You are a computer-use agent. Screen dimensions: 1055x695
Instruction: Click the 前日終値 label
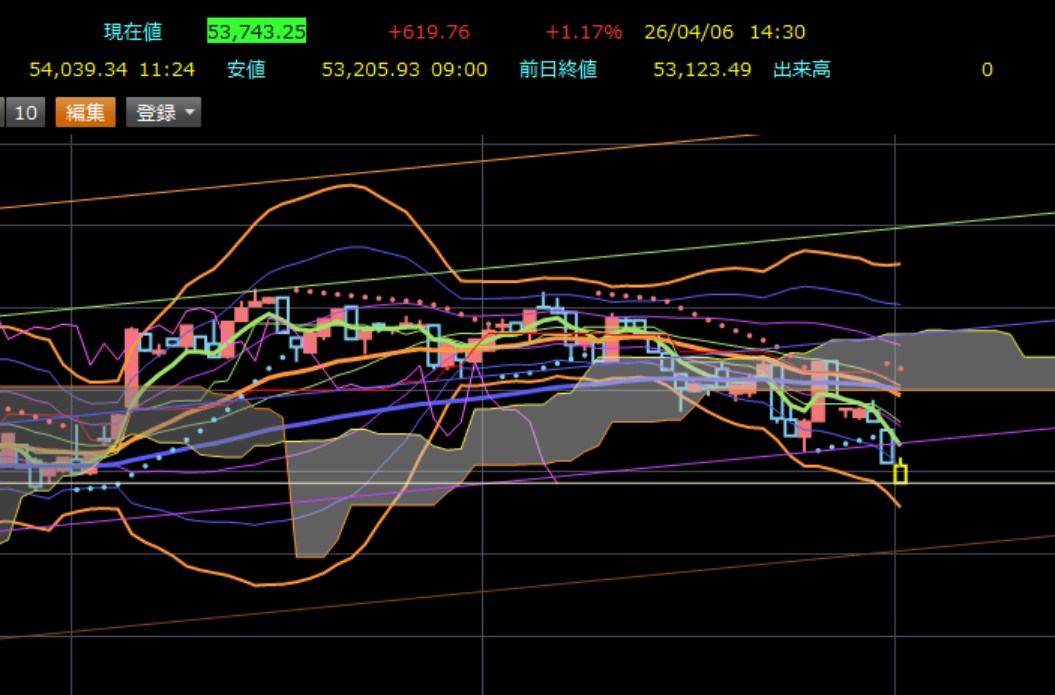[558, 70]
